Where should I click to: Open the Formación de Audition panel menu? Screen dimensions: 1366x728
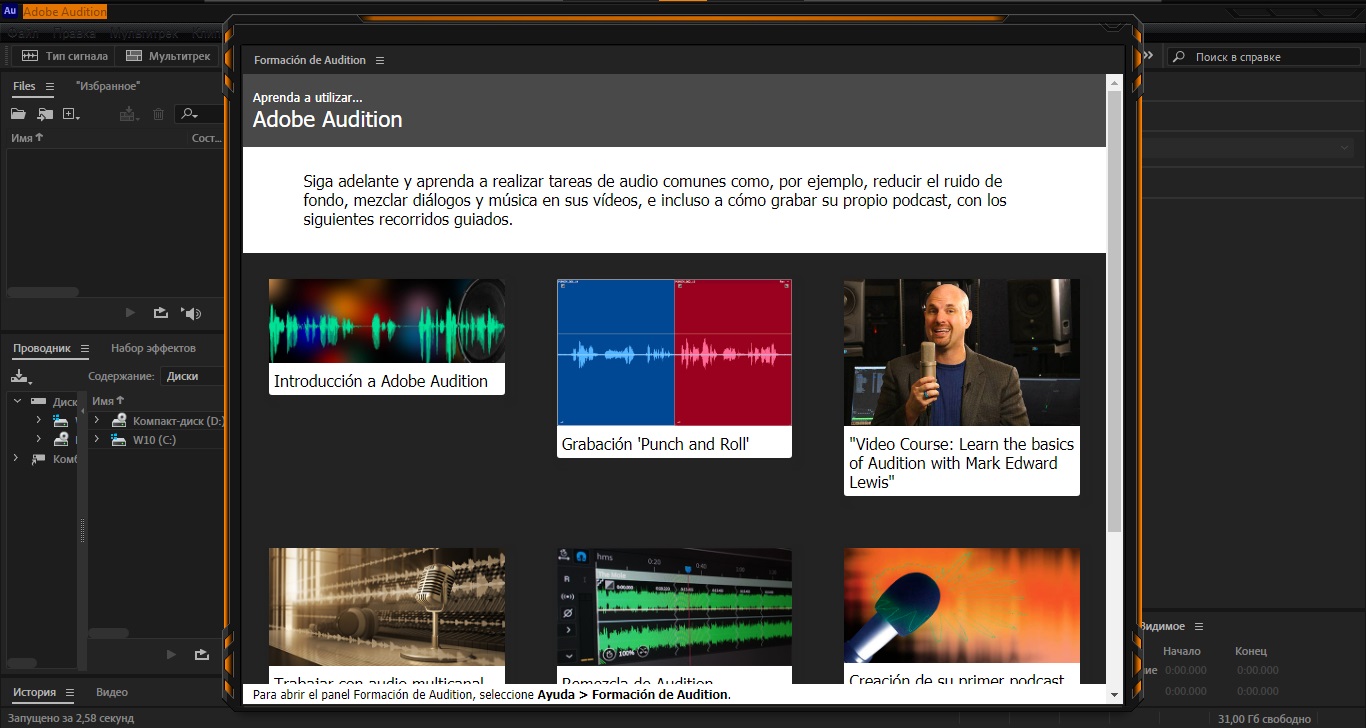tap(380, 61)
